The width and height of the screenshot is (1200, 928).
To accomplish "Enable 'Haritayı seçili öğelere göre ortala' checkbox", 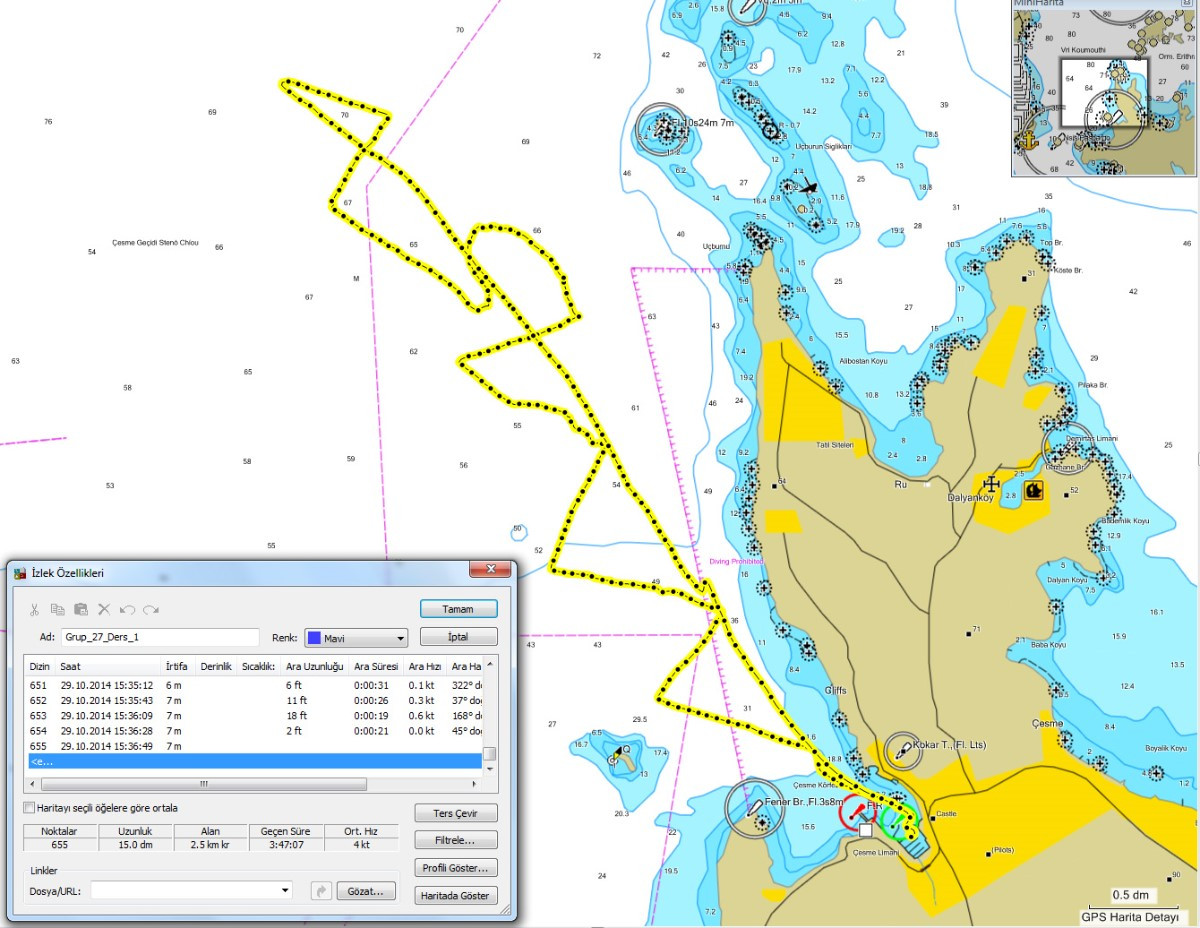I will [28, 807].
